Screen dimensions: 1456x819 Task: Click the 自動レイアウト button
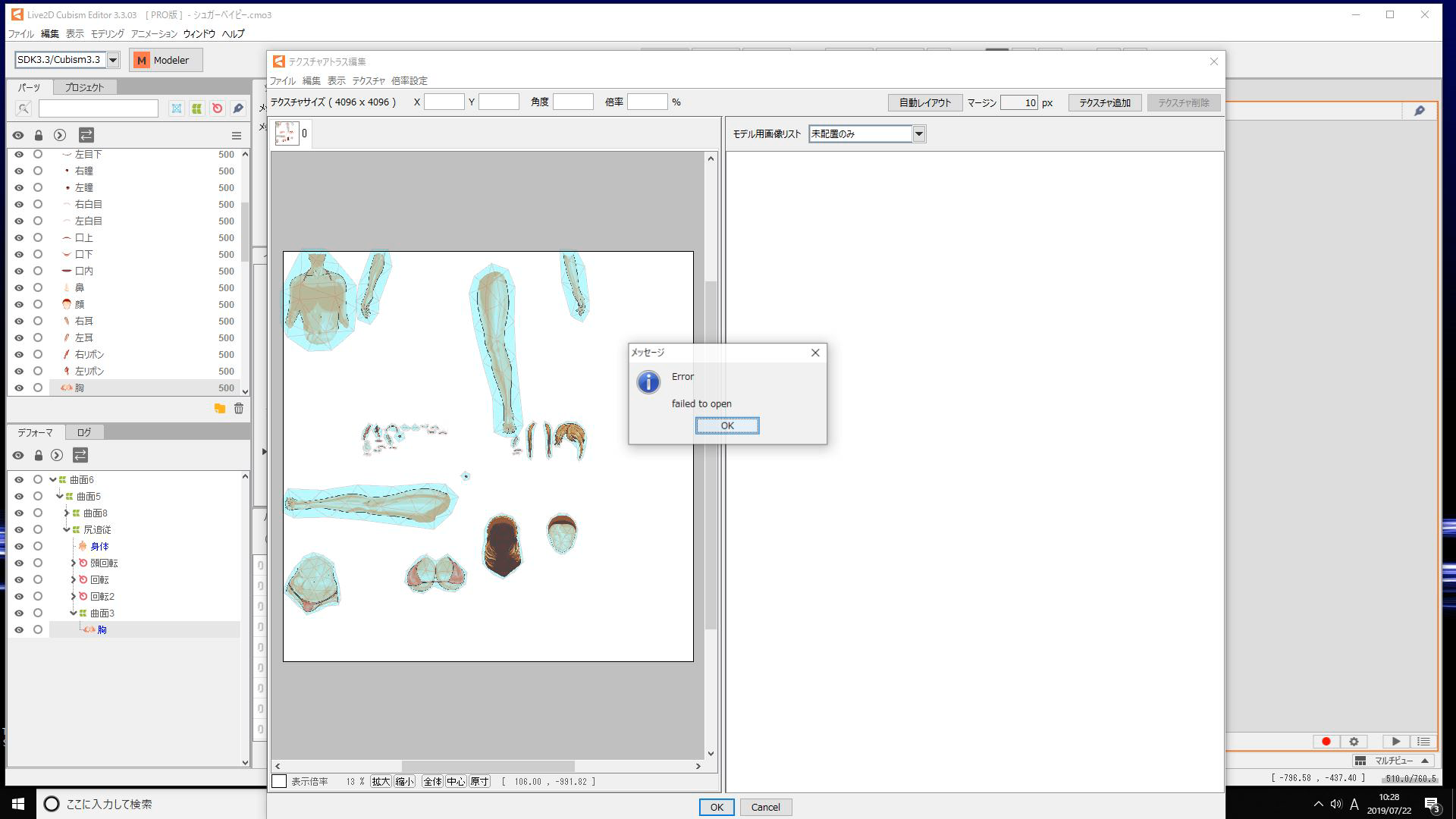click(x=925, y=102)
